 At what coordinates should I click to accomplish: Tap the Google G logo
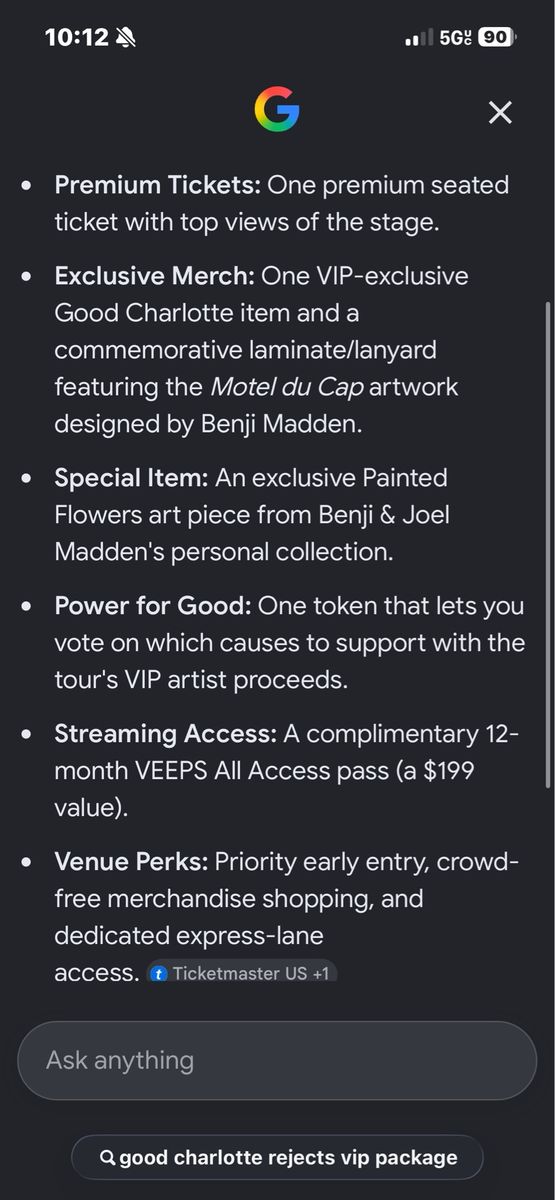point(277,110)
